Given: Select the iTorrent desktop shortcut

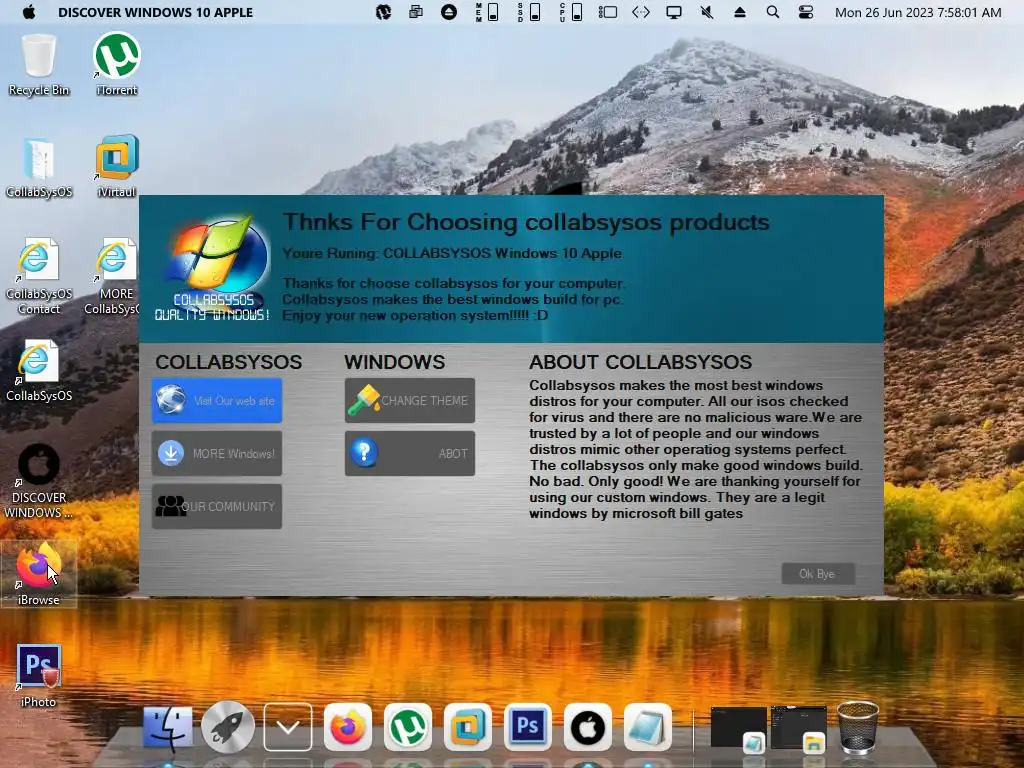Looking at the screenshot, I should tap(117, 65).
